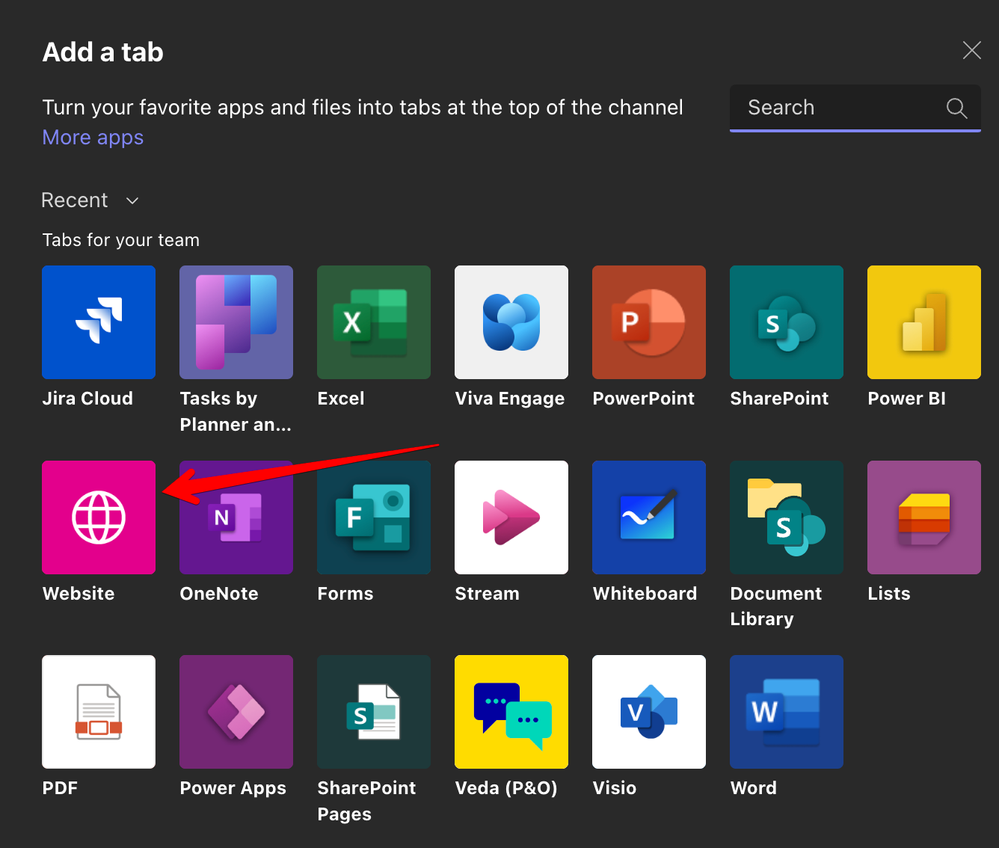This screenshot has width=999, height=848.
Task: Click the "Veda (P&O)" label text
Action: coord(506,789)
